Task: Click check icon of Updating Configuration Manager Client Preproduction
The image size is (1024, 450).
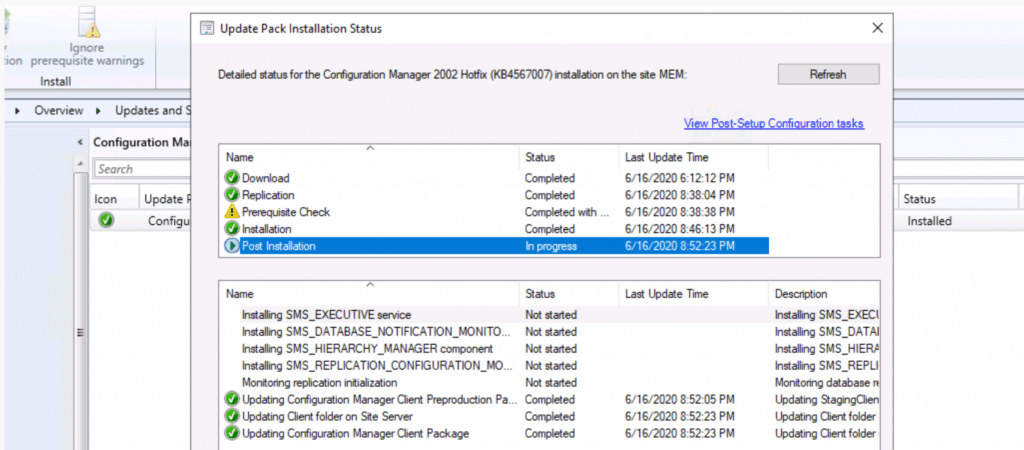Action: pyautogui.click(x=232, y=399)
